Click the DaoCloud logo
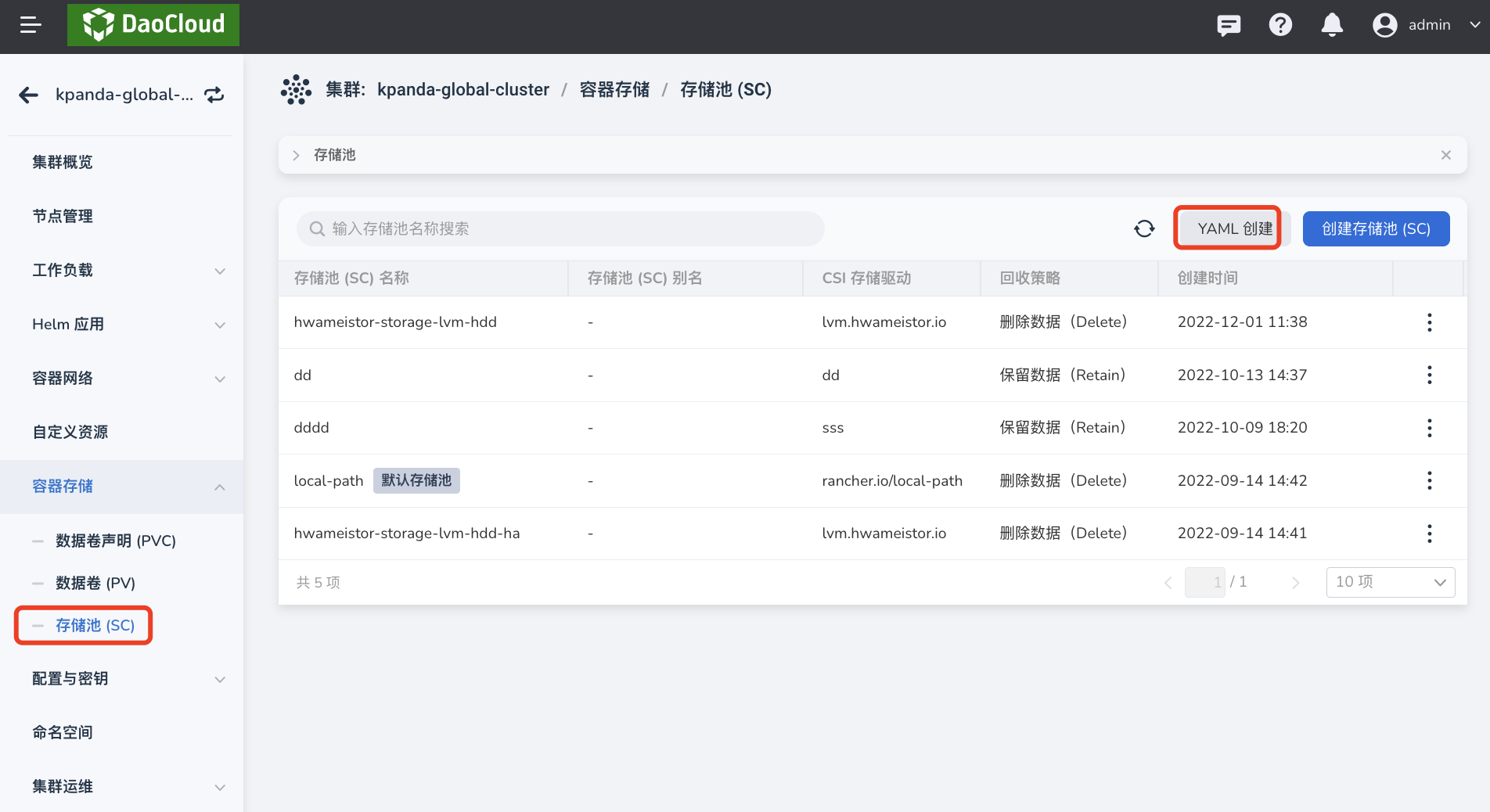 [x=153, y=25]
